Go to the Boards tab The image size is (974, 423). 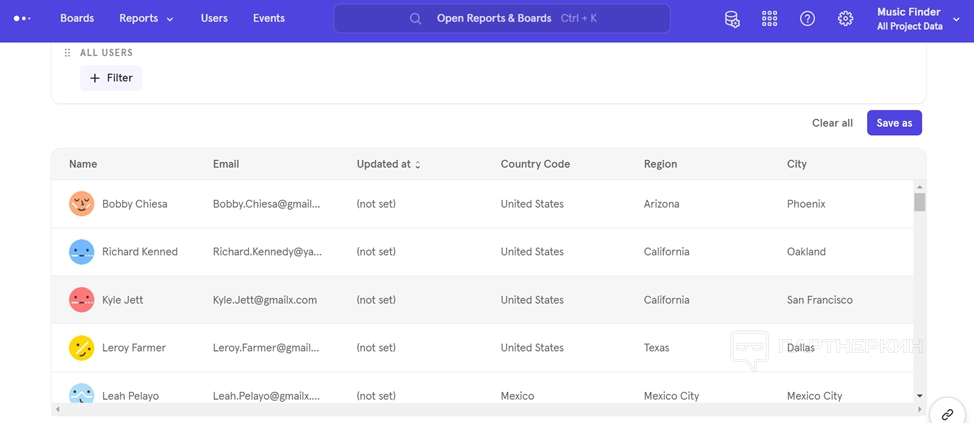[x=77, y=19]
